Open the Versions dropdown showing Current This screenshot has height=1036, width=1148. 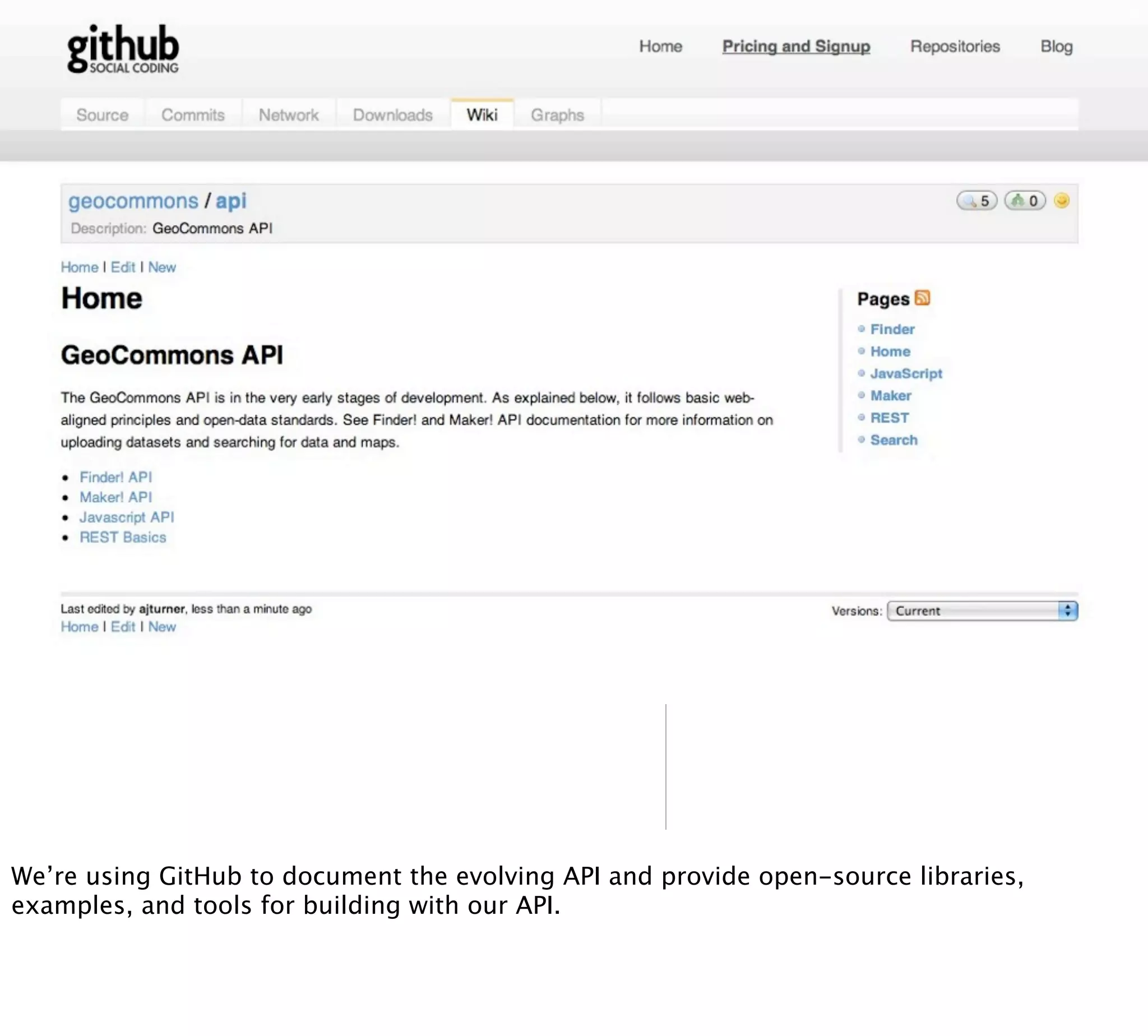point(983,611)
